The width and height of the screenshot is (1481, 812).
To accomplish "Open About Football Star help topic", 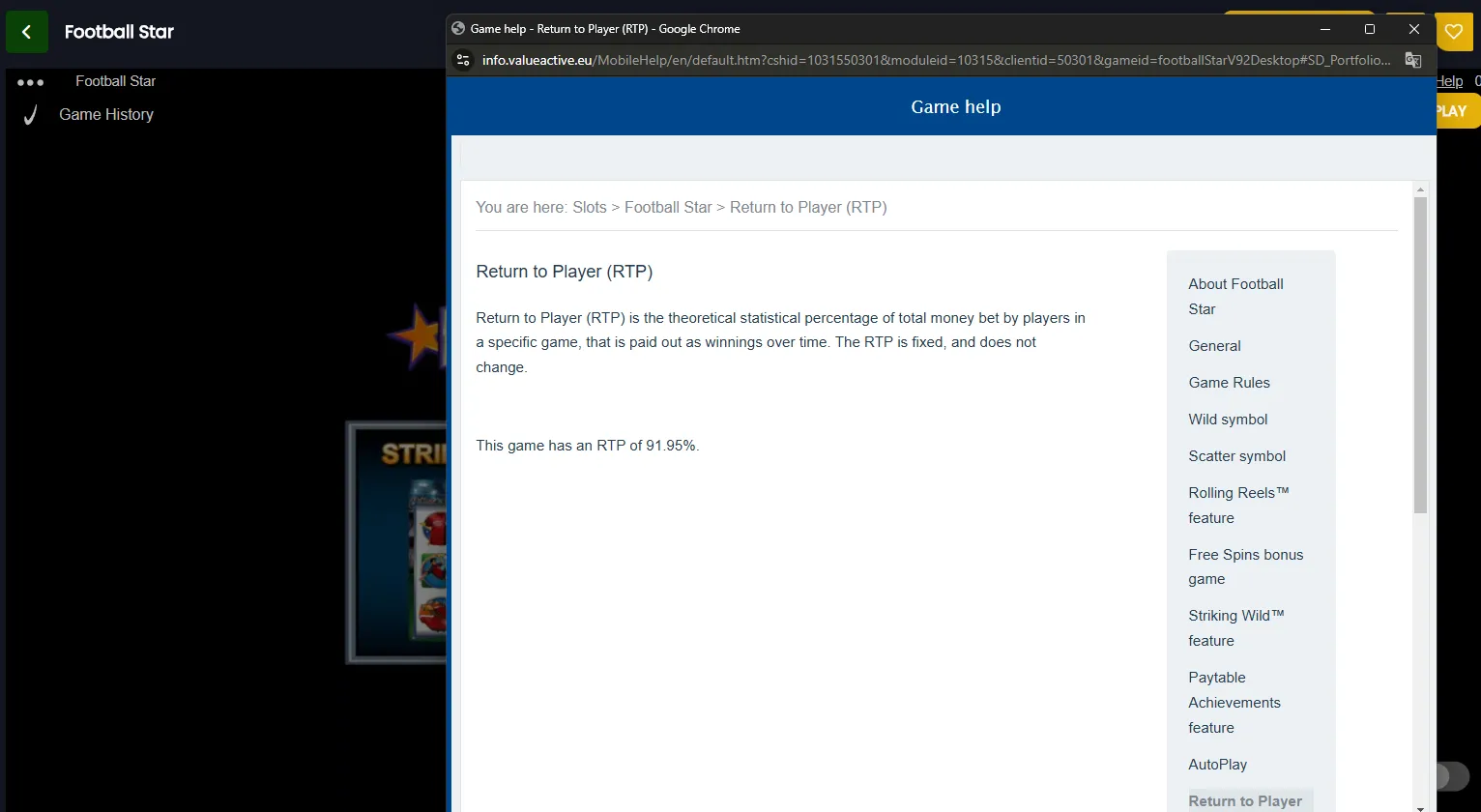I will (x=1235, y=297).
